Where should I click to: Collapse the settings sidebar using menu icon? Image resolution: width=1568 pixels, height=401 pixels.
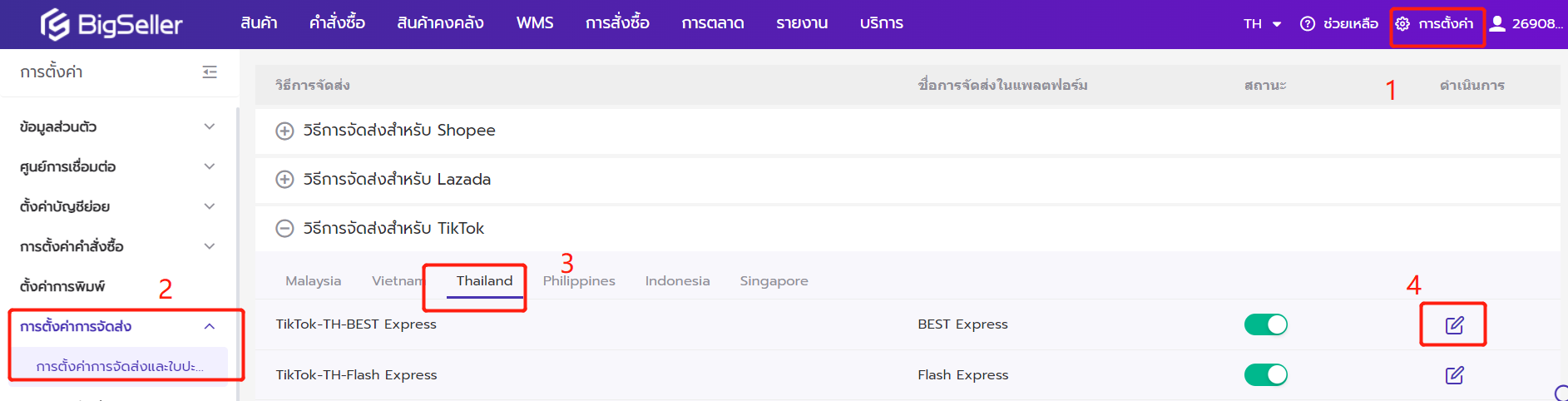coord(210,72)
